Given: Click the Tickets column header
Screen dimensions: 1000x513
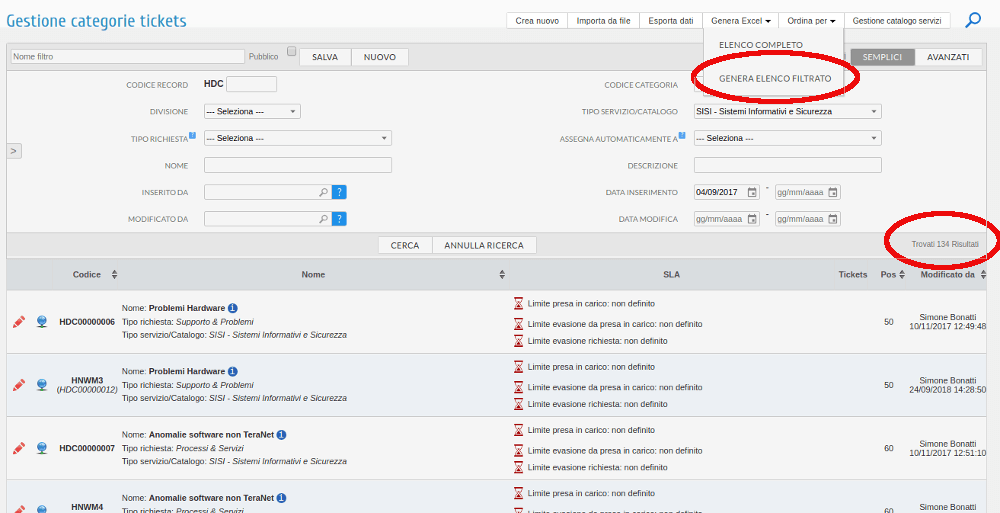Looking at the screenshot, I should 853,274.
